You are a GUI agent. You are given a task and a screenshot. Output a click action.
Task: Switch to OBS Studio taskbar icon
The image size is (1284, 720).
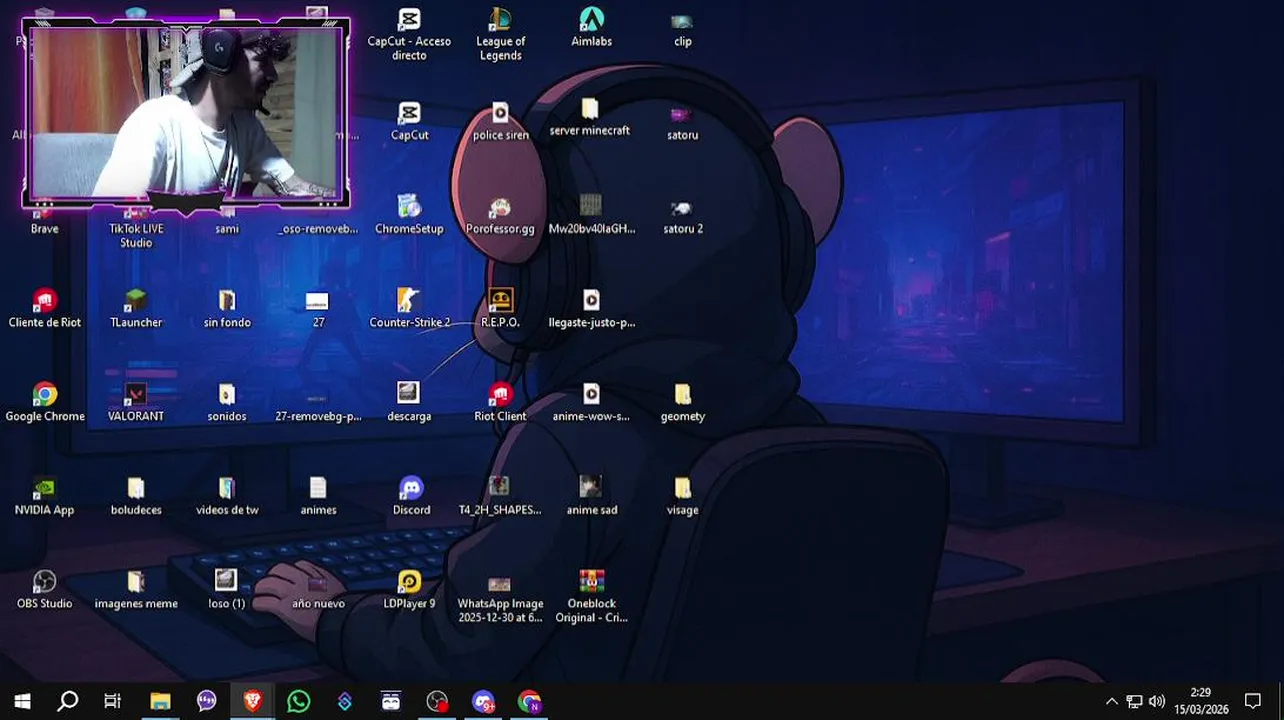pyautogui.click(x=437, y=701)
